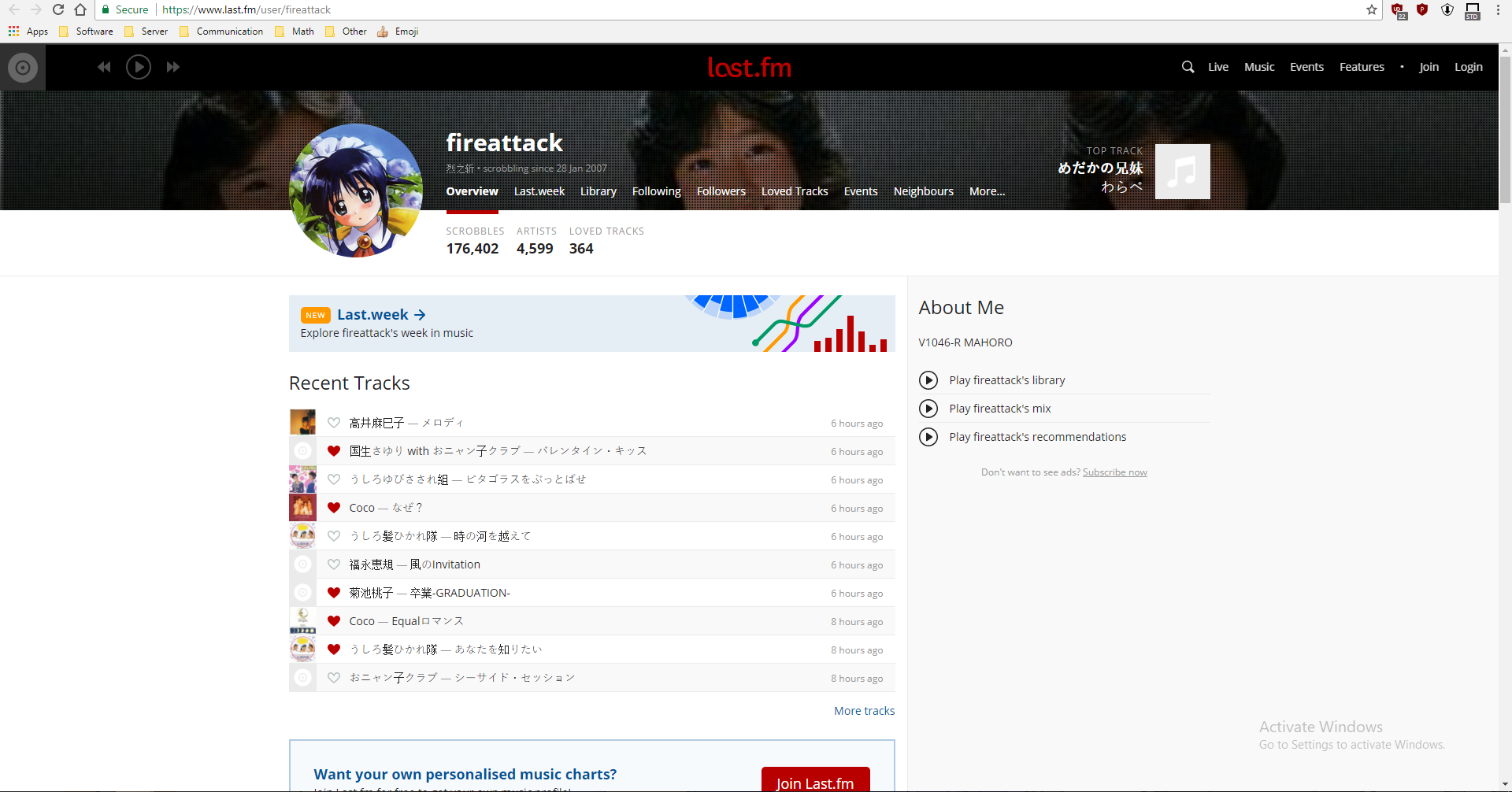Open More tracks link
Image resolution: width=1512 pixels, height=792 pixels.
coord(864,710)
